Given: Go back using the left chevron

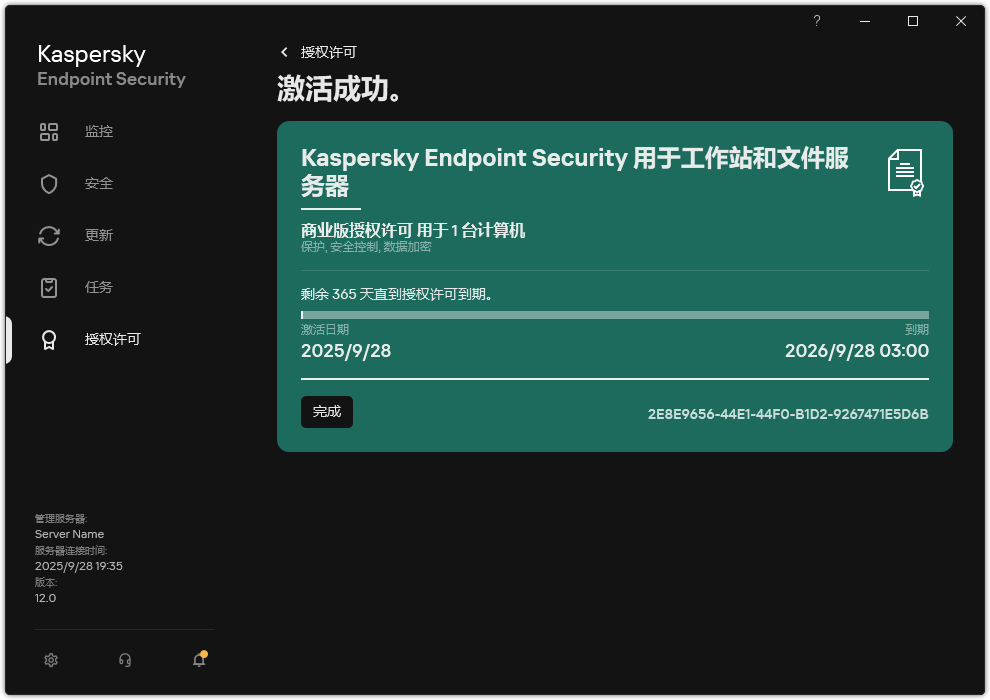Looking at the screenshot, I should coord(284,52).
